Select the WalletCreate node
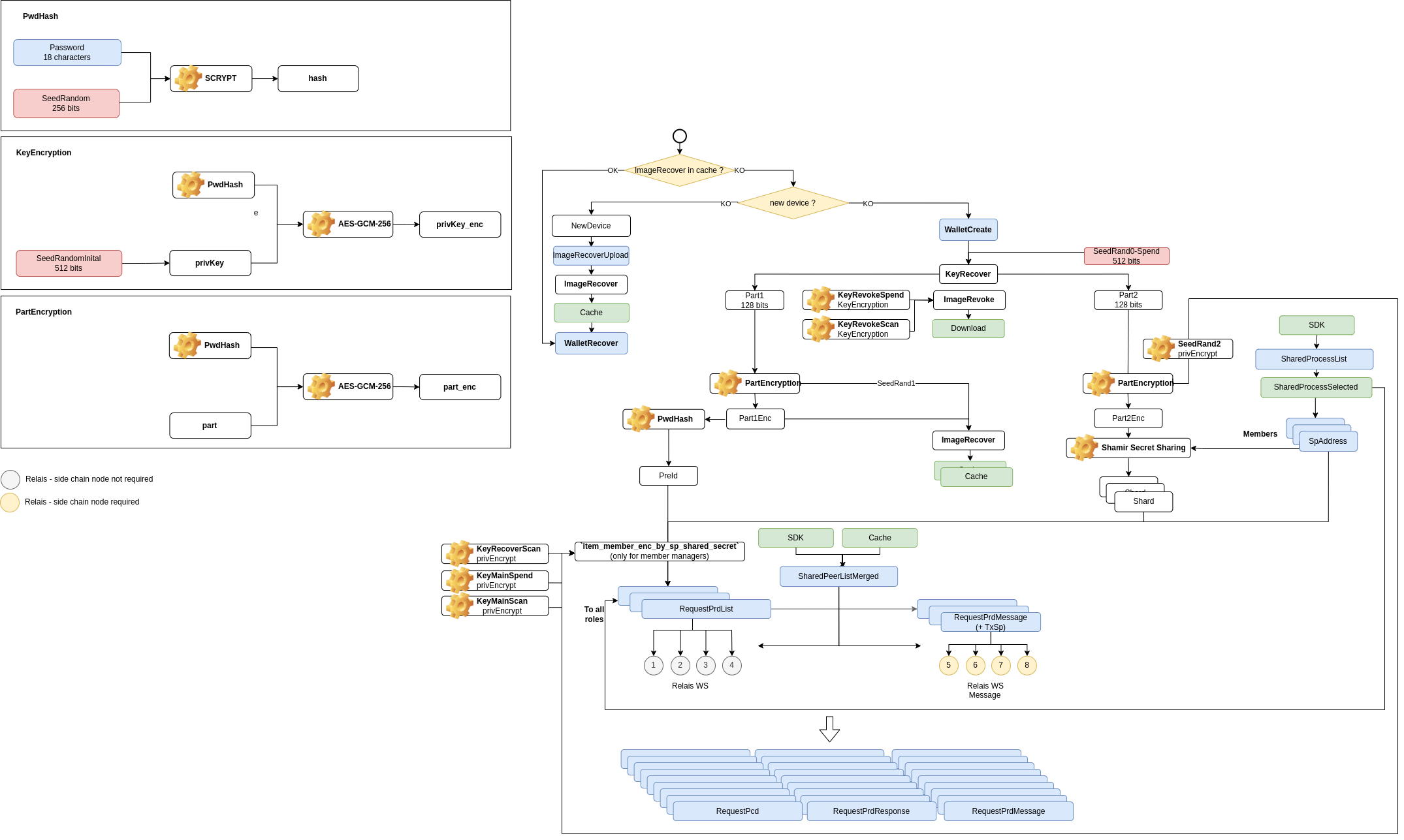The width and height of the screenshot is (1404, 840). (x=968, y=230)
